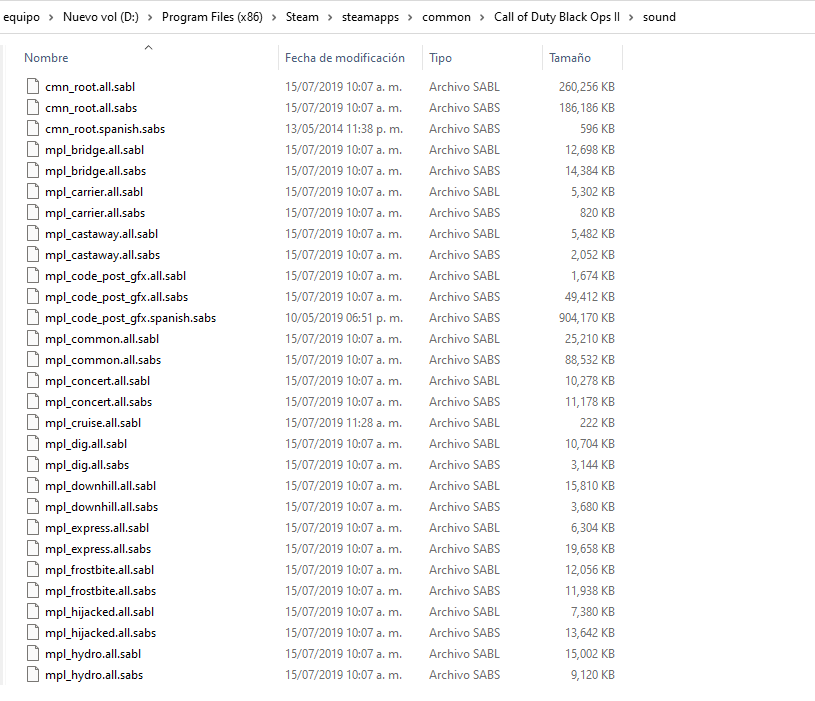Select the file mpl_hydro.all.sabs

coord(94,674)
